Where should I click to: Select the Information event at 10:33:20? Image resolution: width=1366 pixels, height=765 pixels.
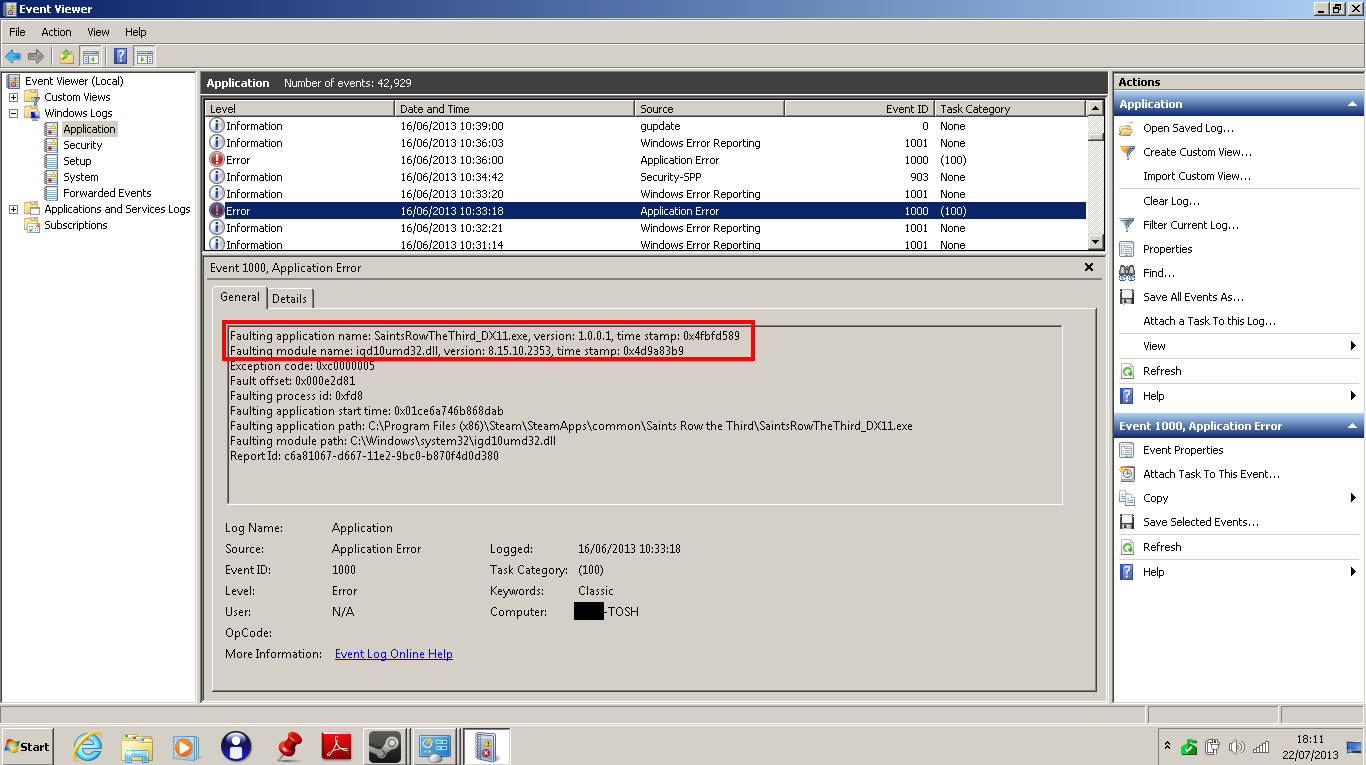pos(646,194)
